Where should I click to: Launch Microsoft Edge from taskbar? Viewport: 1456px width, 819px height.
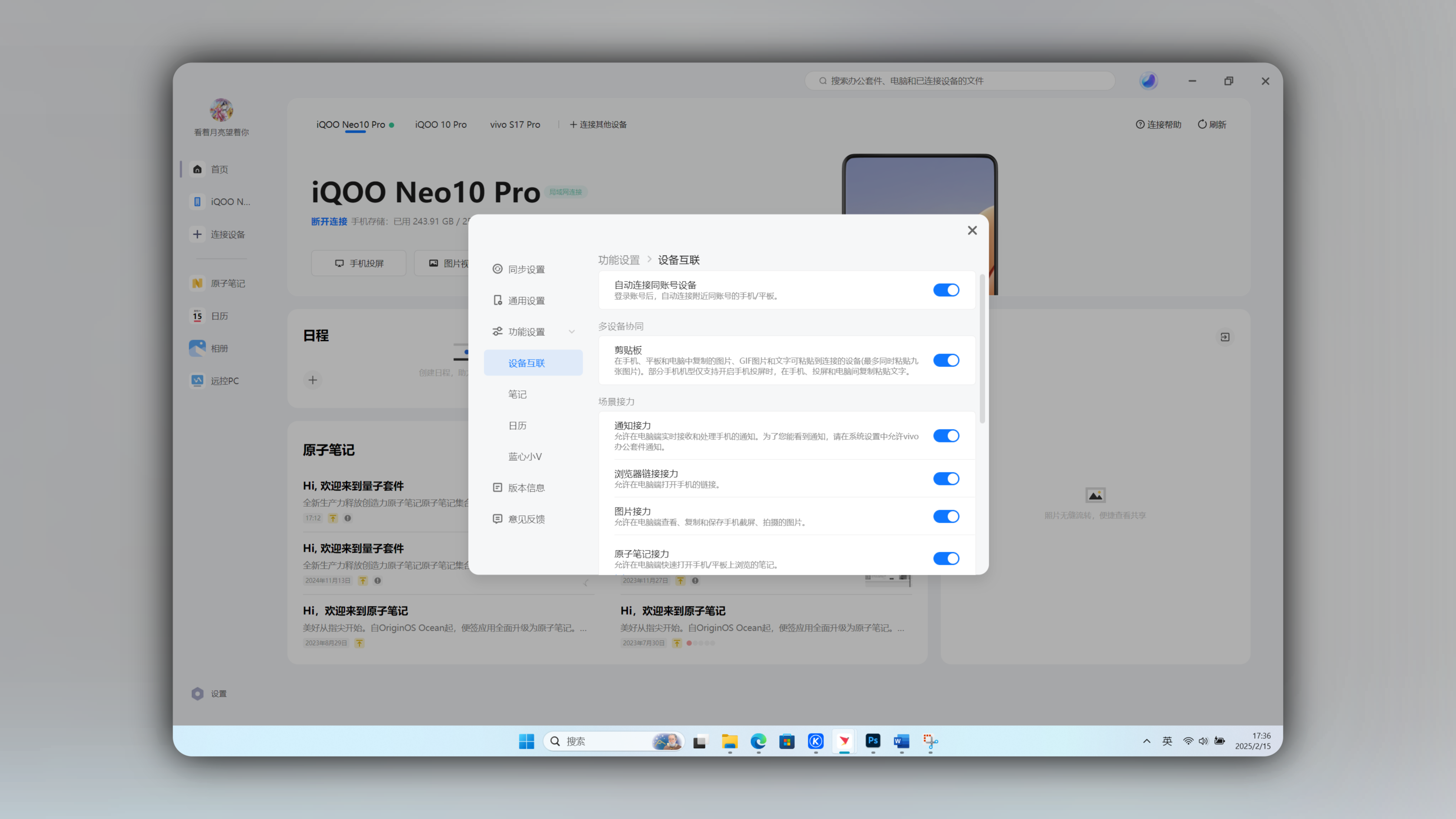[x=758, y=741]
